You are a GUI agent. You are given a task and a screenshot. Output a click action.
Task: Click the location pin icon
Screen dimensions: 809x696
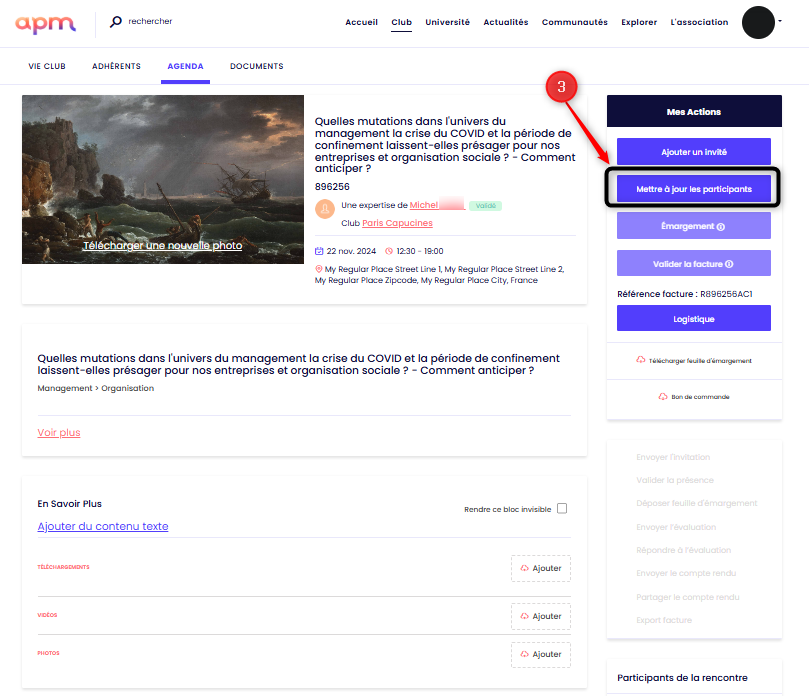click(319, 269)
